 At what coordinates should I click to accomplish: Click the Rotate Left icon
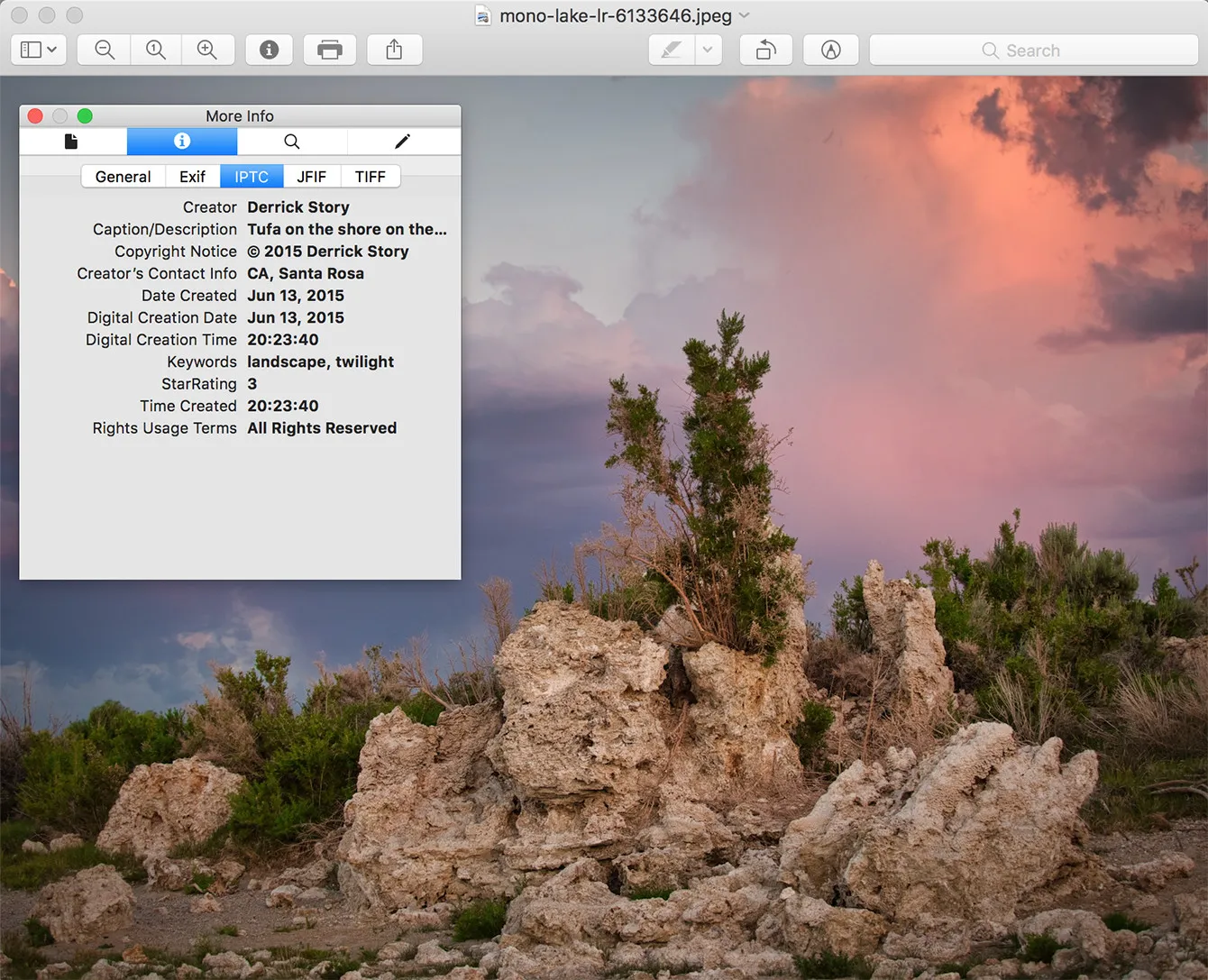765,50
